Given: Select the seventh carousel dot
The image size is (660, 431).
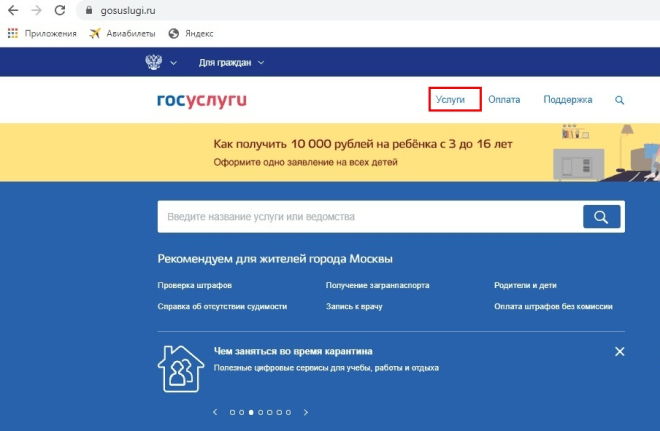Looking at the screenshot, I should tap(288, 412).
